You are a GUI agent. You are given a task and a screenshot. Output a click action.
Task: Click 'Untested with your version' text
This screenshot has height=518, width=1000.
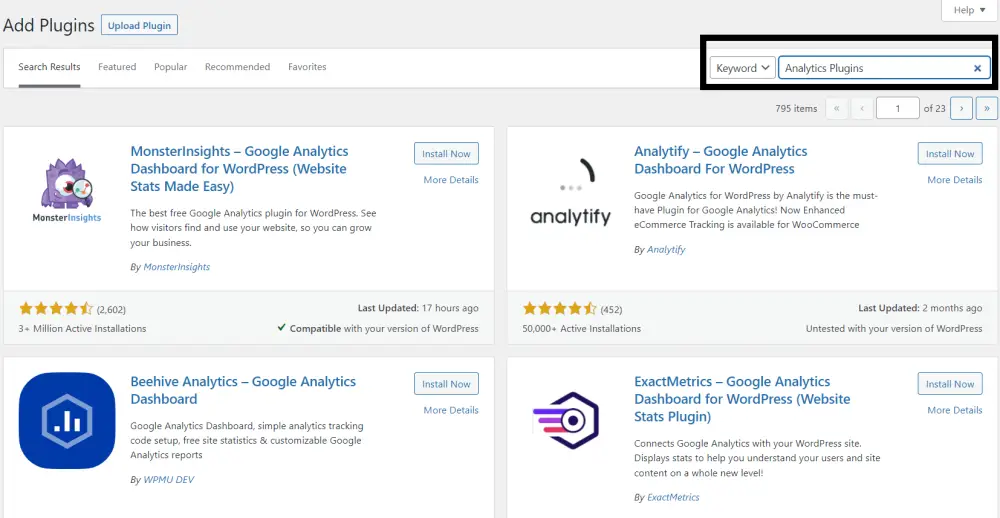[894, 329]
